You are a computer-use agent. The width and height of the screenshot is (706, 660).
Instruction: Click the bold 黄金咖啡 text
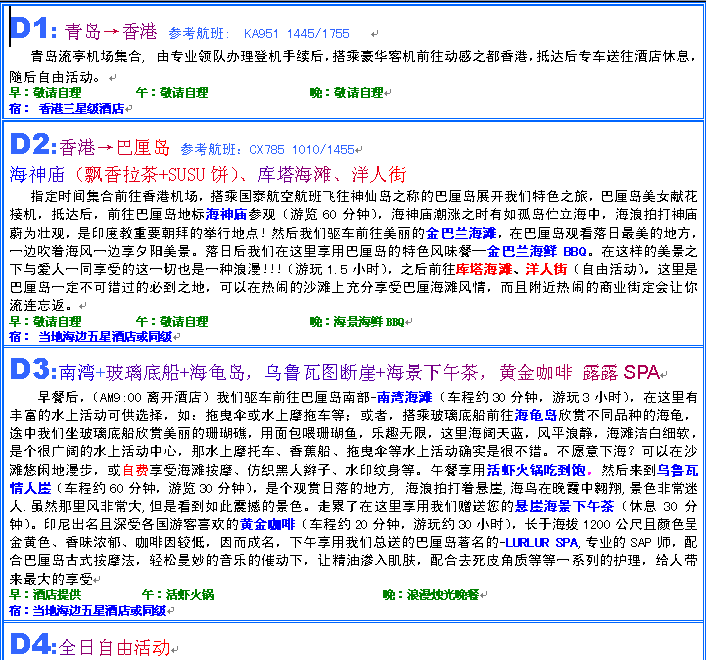click(x=267, y=523)
